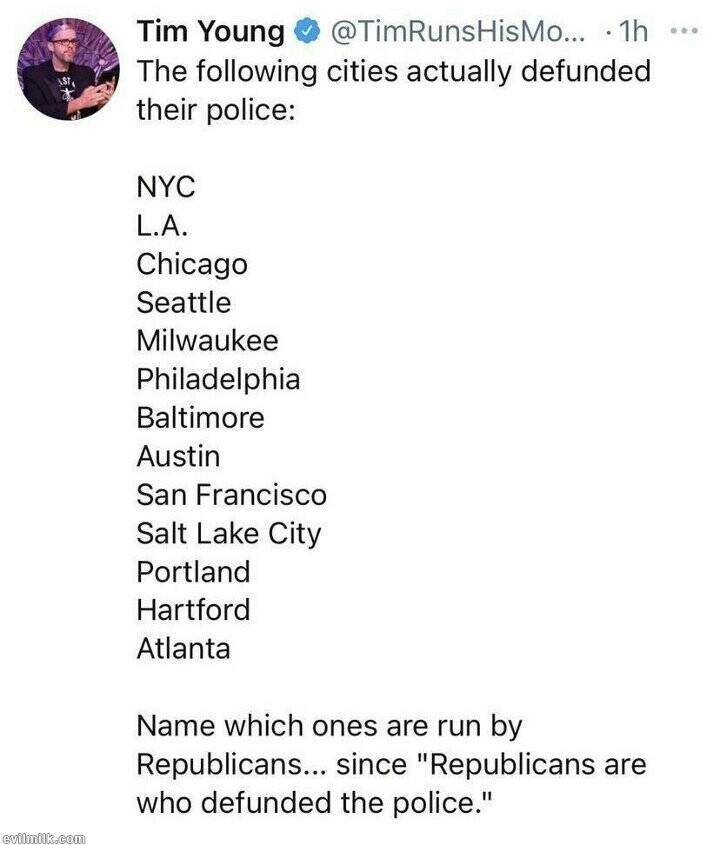Click Hartford in the tweet
Image resolution: width=720 pixels, height=845 pixels.
(193, 609)
